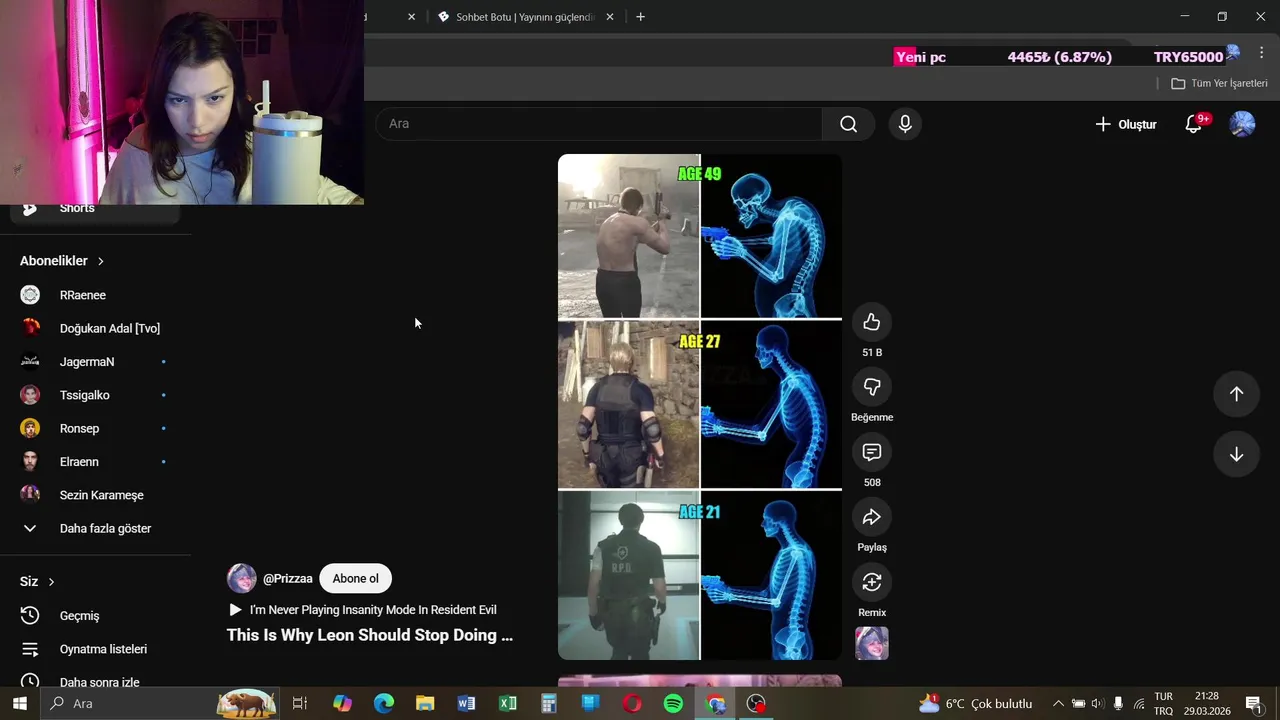The height and width of the screenshot is (720, 1280).
Task: Open Microsoft Edge from the taskbar
Action: tap(384, 704)
